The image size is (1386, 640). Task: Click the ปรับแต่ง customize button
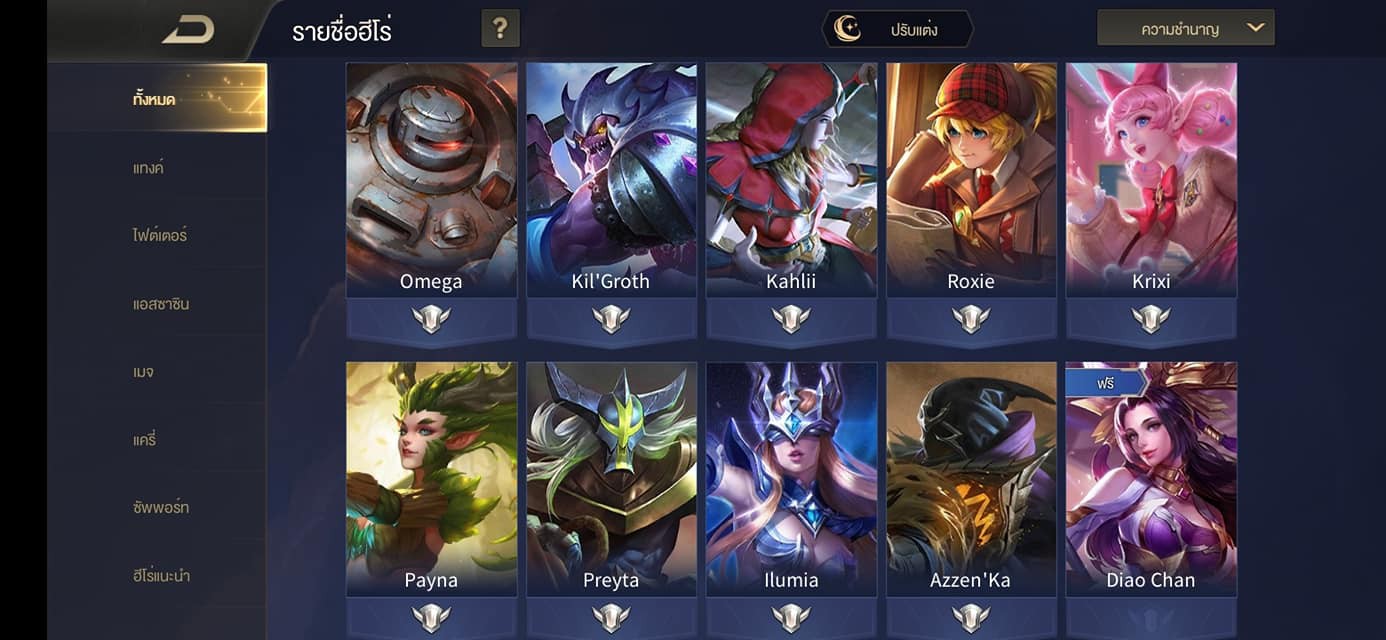pos(897,29)
